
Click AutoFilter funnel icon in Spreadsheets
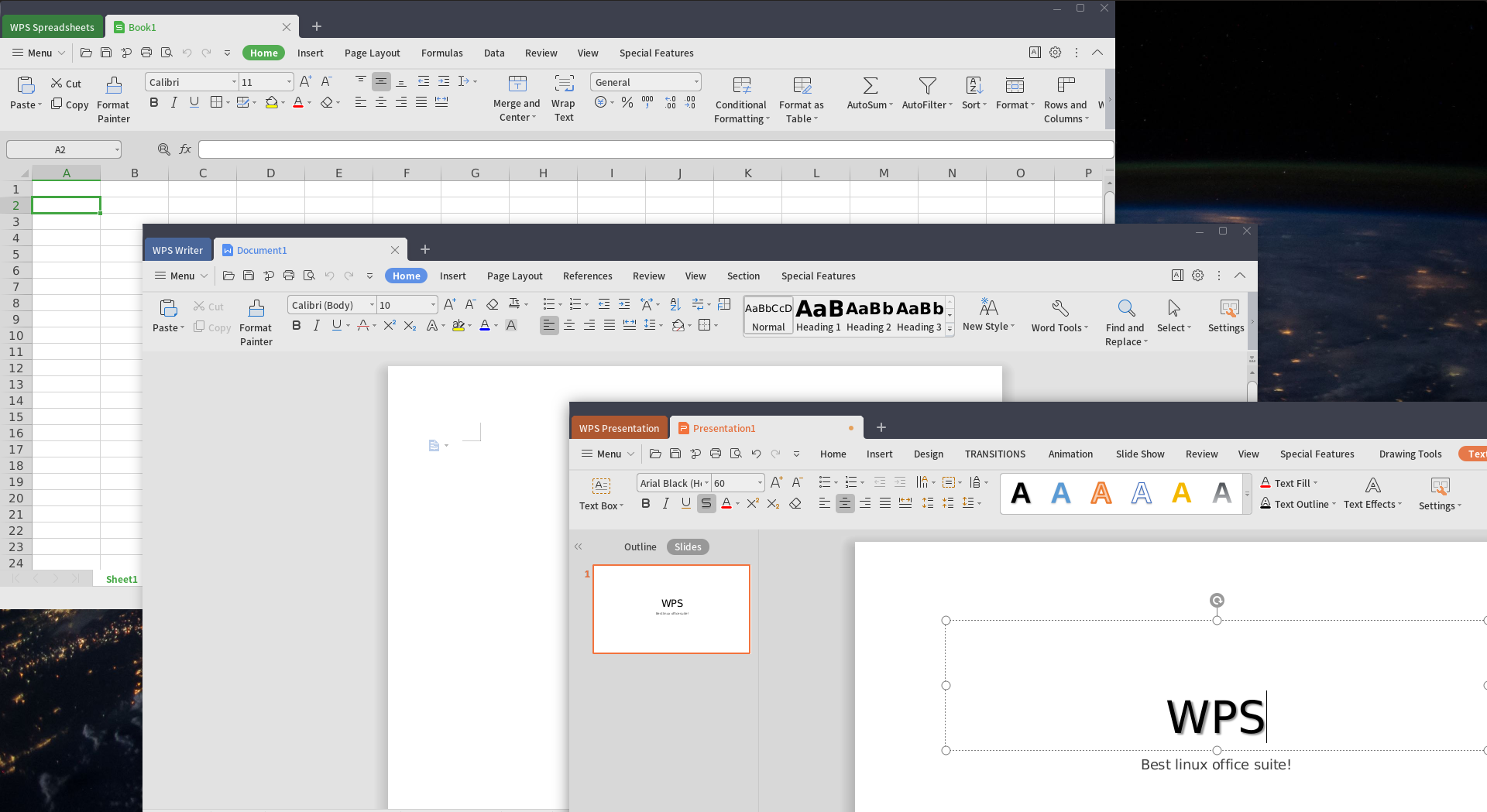[x=927, y=85]
